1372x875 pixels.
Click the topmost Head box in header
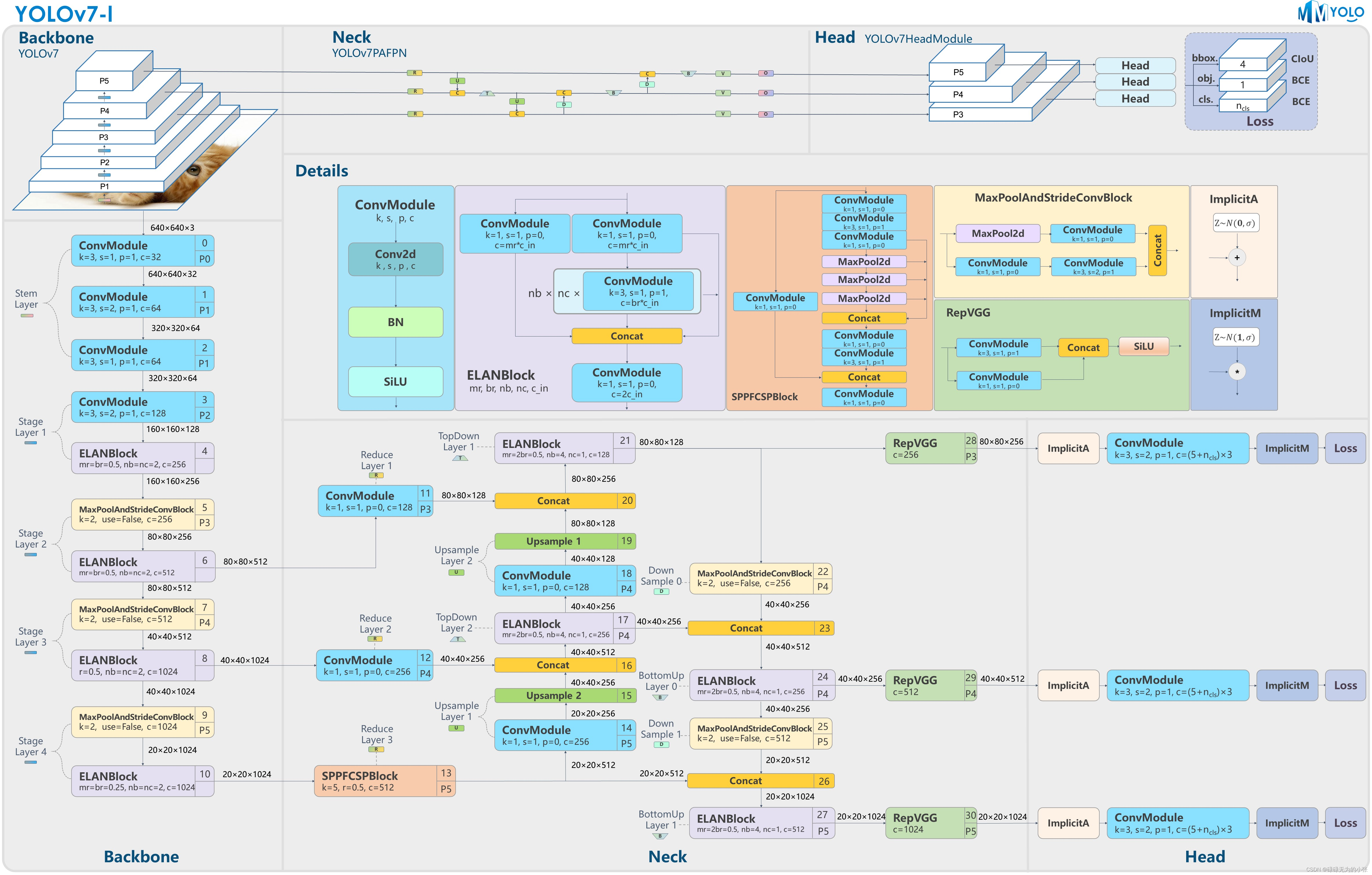coord(1135,65)
